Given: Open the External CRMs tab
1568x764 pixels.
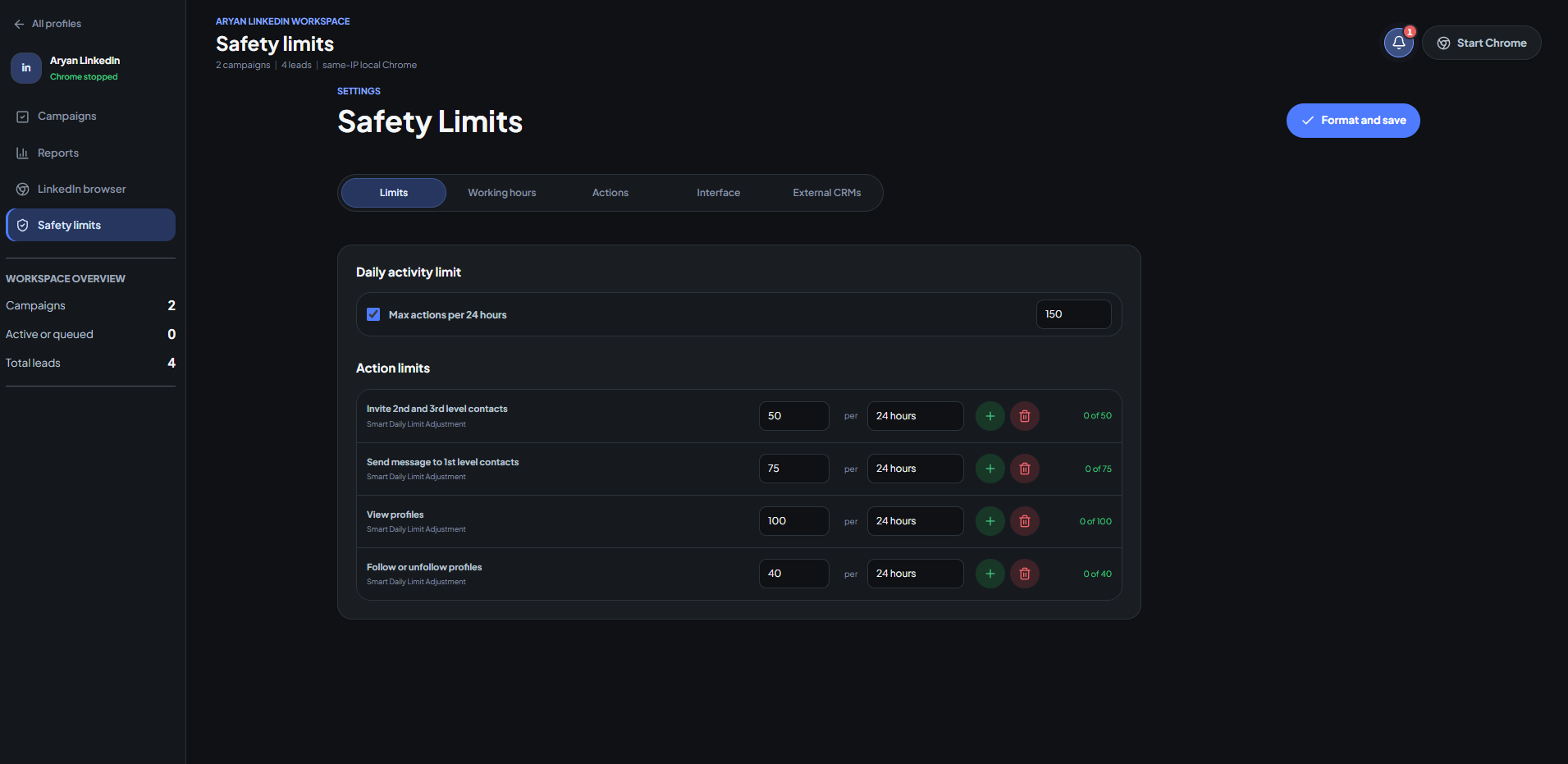Looking at the screenshot, I should 827,193.
